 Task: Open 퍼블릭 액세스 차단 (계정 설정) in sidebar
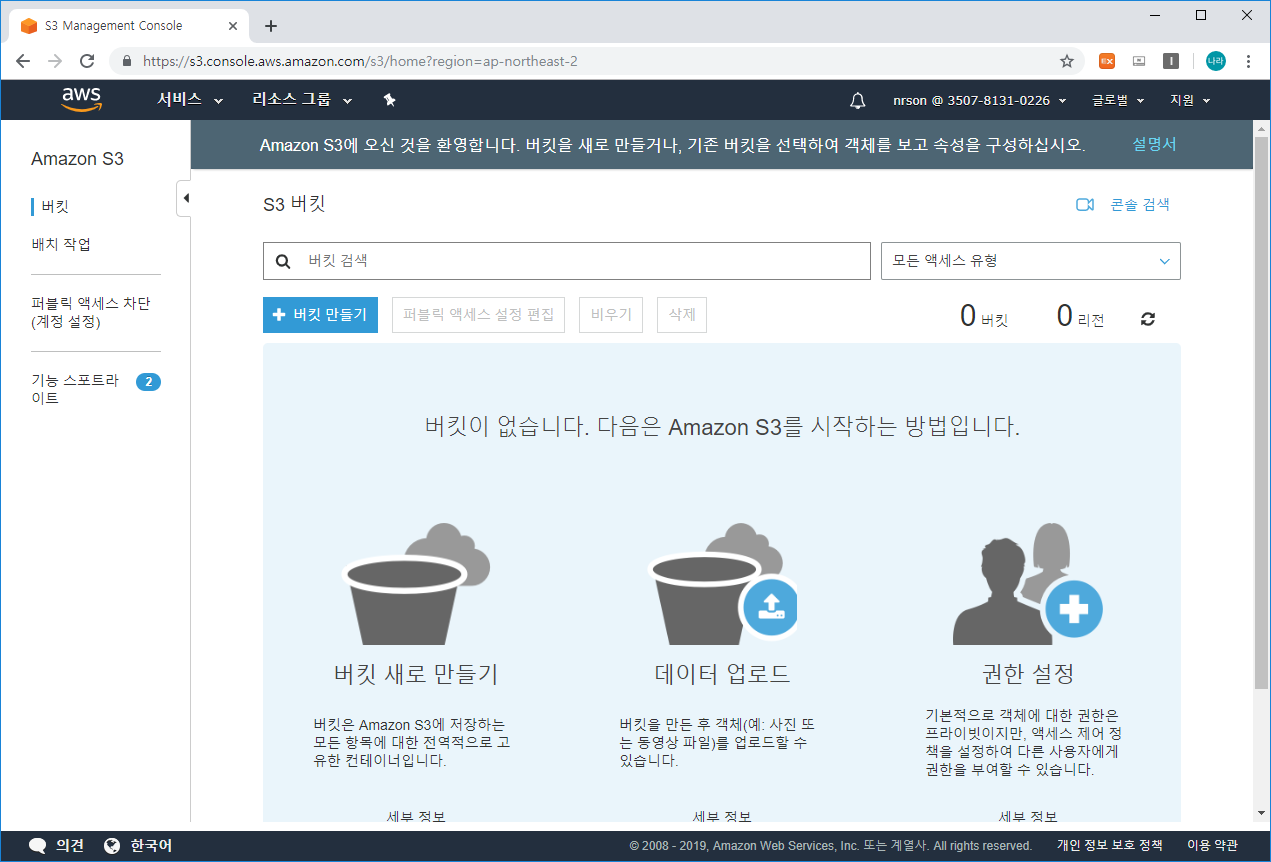(x=90, y=312)
